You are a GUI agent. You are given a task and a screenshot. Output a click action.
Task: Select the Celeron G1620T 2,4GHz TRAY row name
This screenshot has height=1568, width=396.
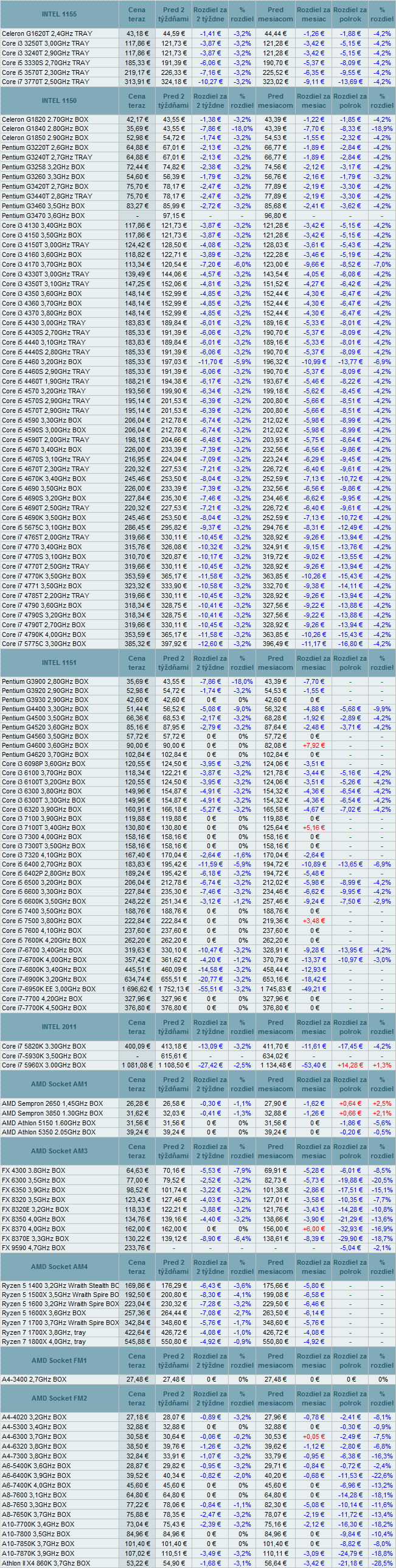(47, 33)
